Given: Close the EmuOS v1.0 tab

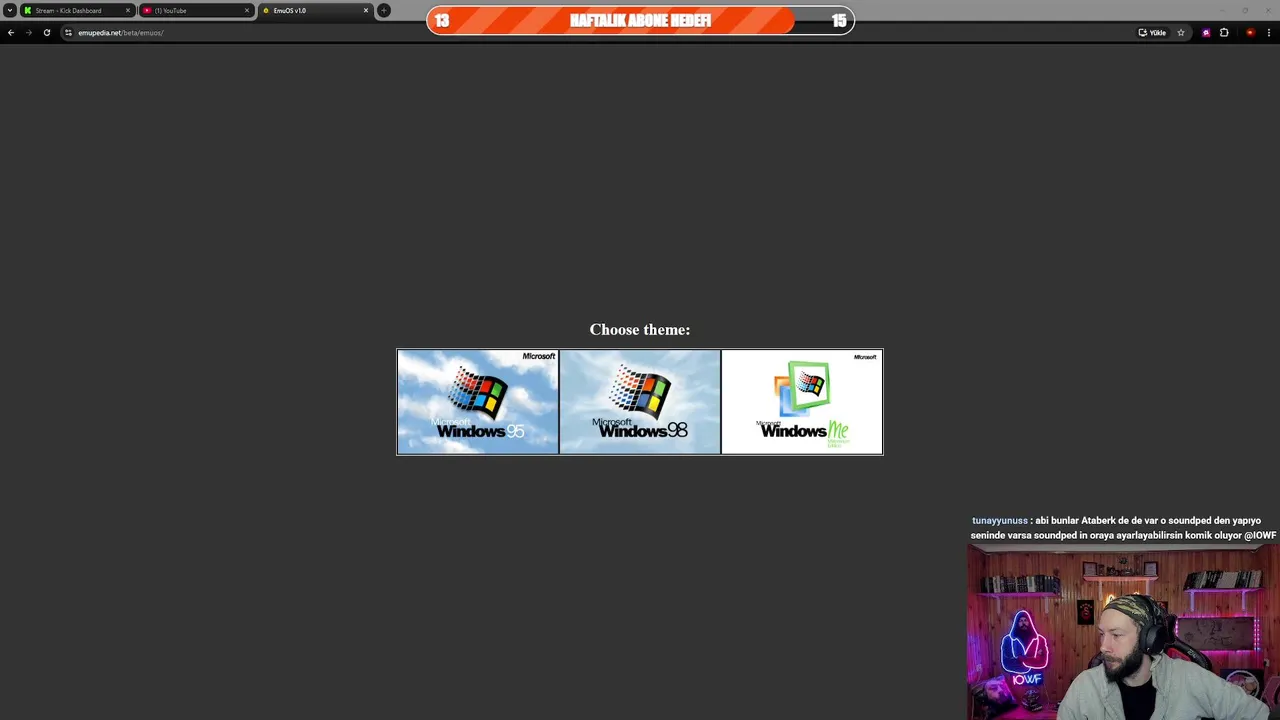Looking at the screenshot, I should coord(366,11).
